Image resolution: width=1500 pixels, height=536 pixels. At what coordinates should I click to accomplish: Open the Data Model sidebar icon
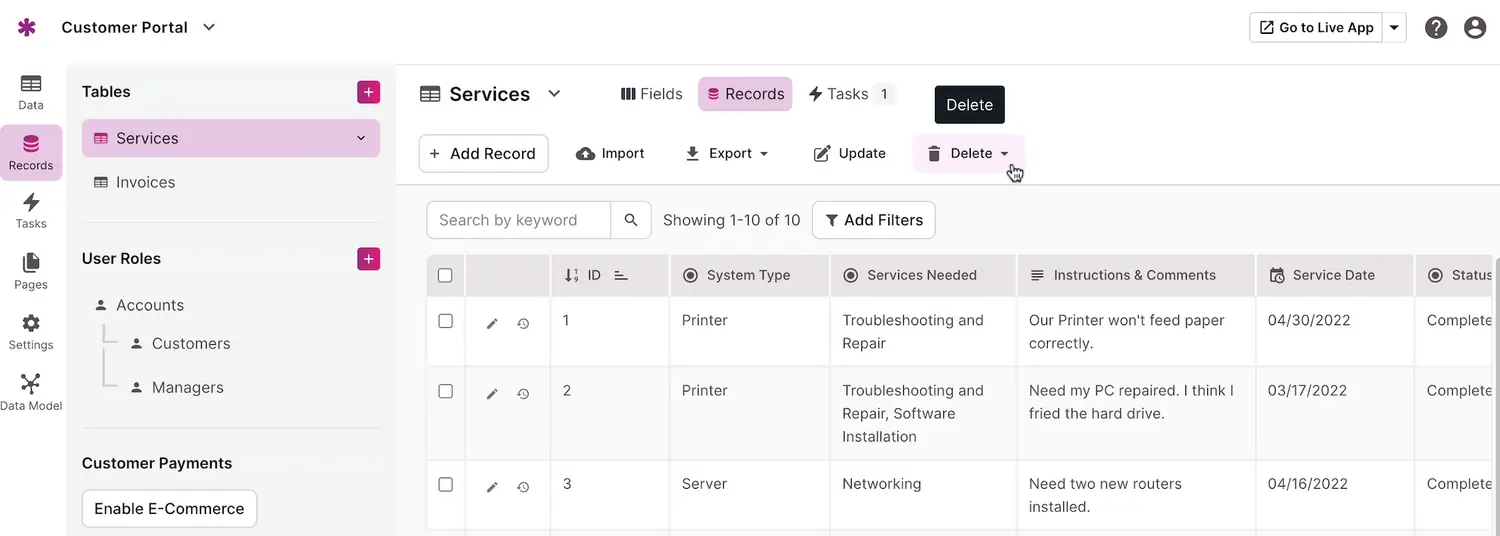(x=31, y=391)
